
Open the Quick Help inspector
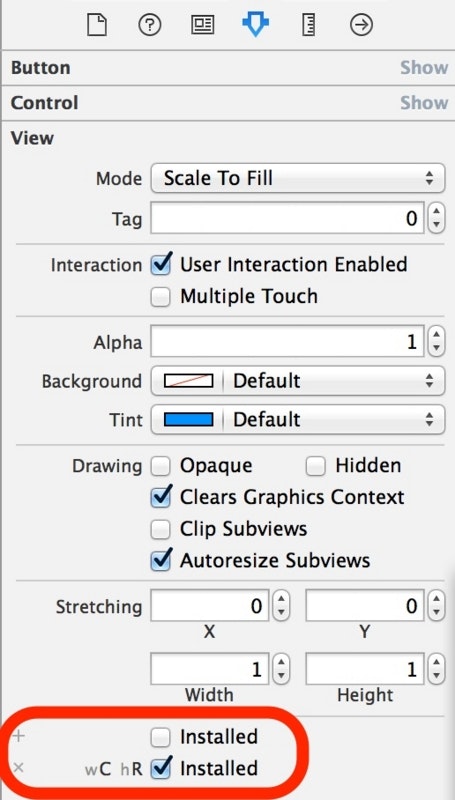pyautogui.click(x=149, y=24)
